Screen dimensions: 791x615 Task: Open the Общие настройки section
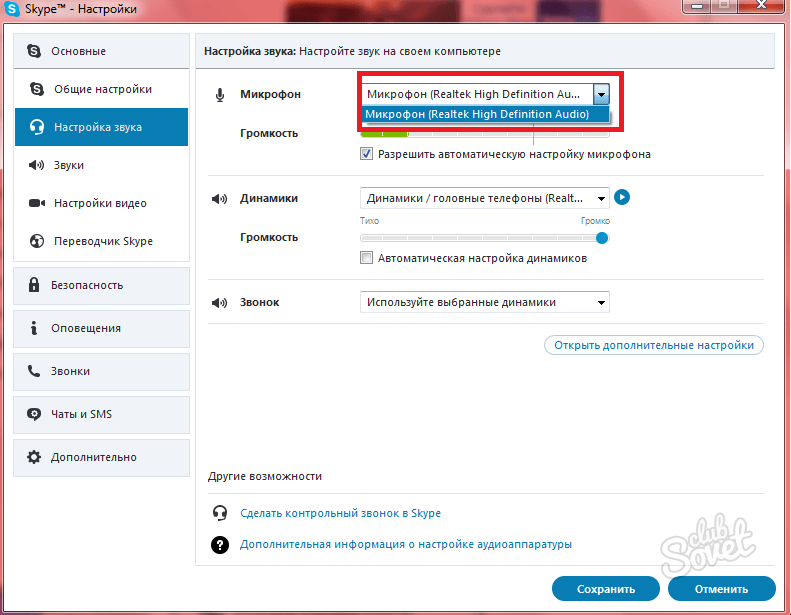[x=102, y=89]
